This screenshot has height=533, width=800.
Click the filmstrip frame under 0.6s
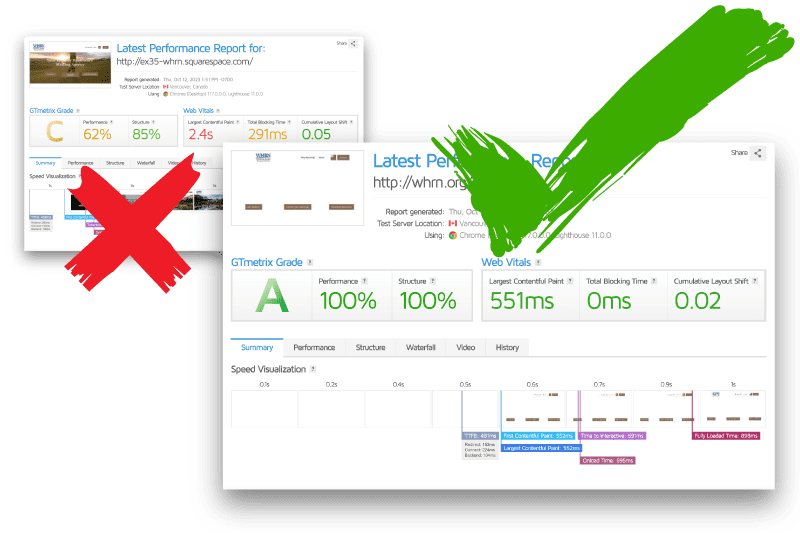point(533,409)
